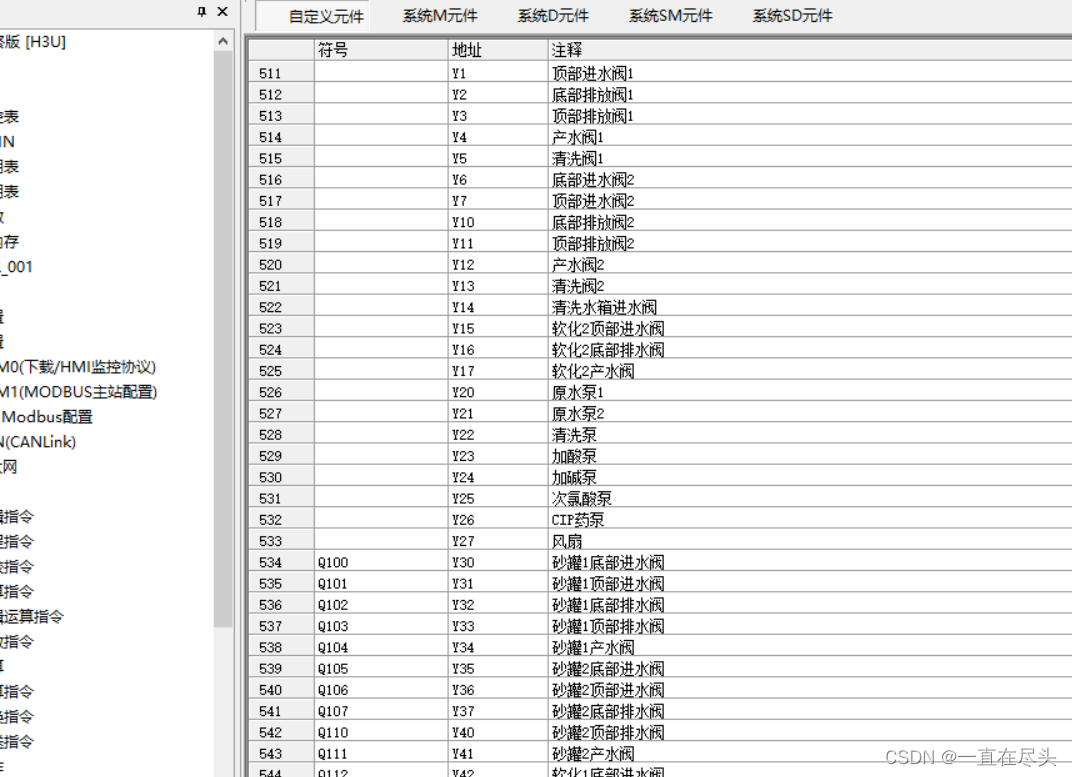Open the 系统M元件 tab
The image size is (1072, 777).
click(x=440, y=16)
